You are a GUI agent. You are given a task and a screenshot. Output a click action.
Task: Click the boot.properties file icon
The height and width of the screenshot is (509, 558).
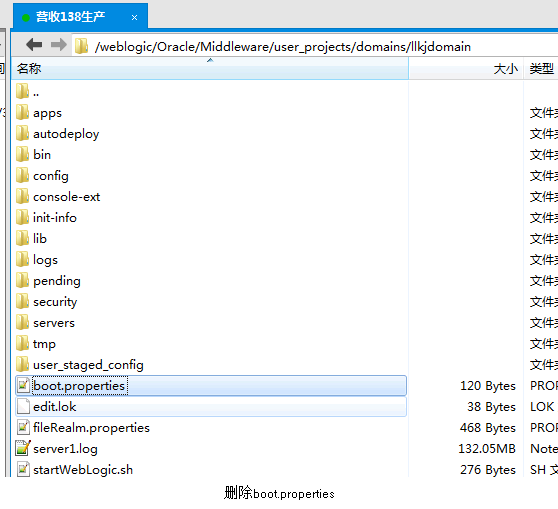tap(23, 385)
